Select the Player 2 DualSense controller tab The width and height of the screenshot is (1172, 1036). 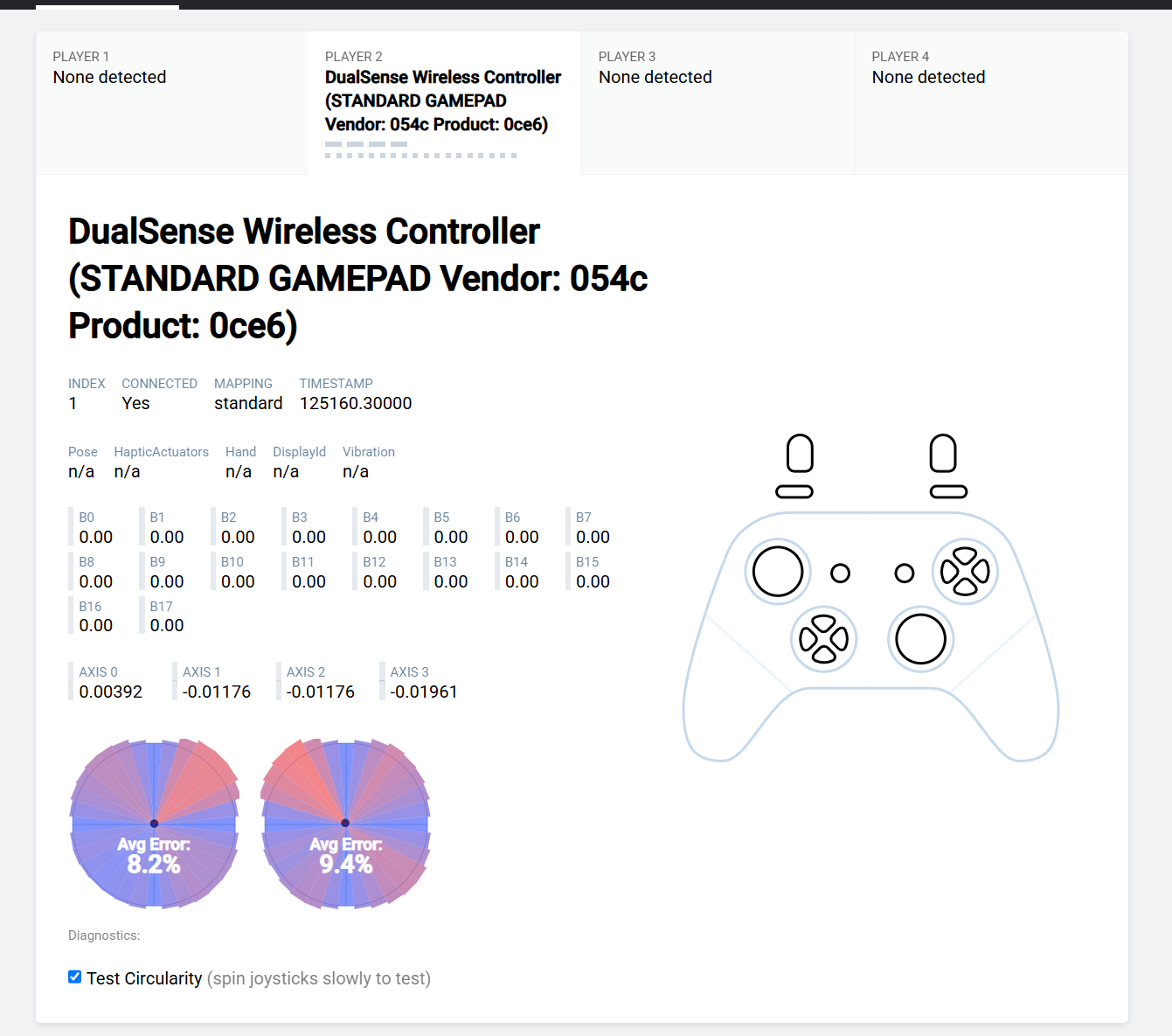(445, 103)
